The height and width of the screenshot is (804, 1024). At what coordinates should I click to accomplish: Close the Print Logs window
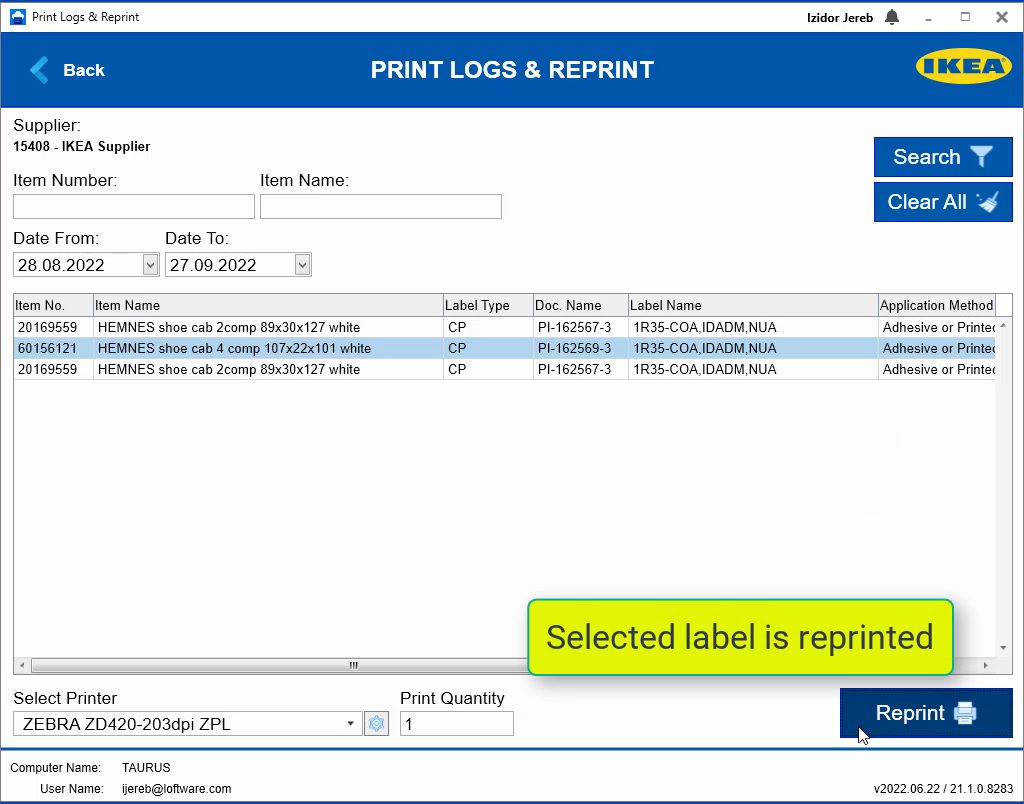(x=1002, y=17)
